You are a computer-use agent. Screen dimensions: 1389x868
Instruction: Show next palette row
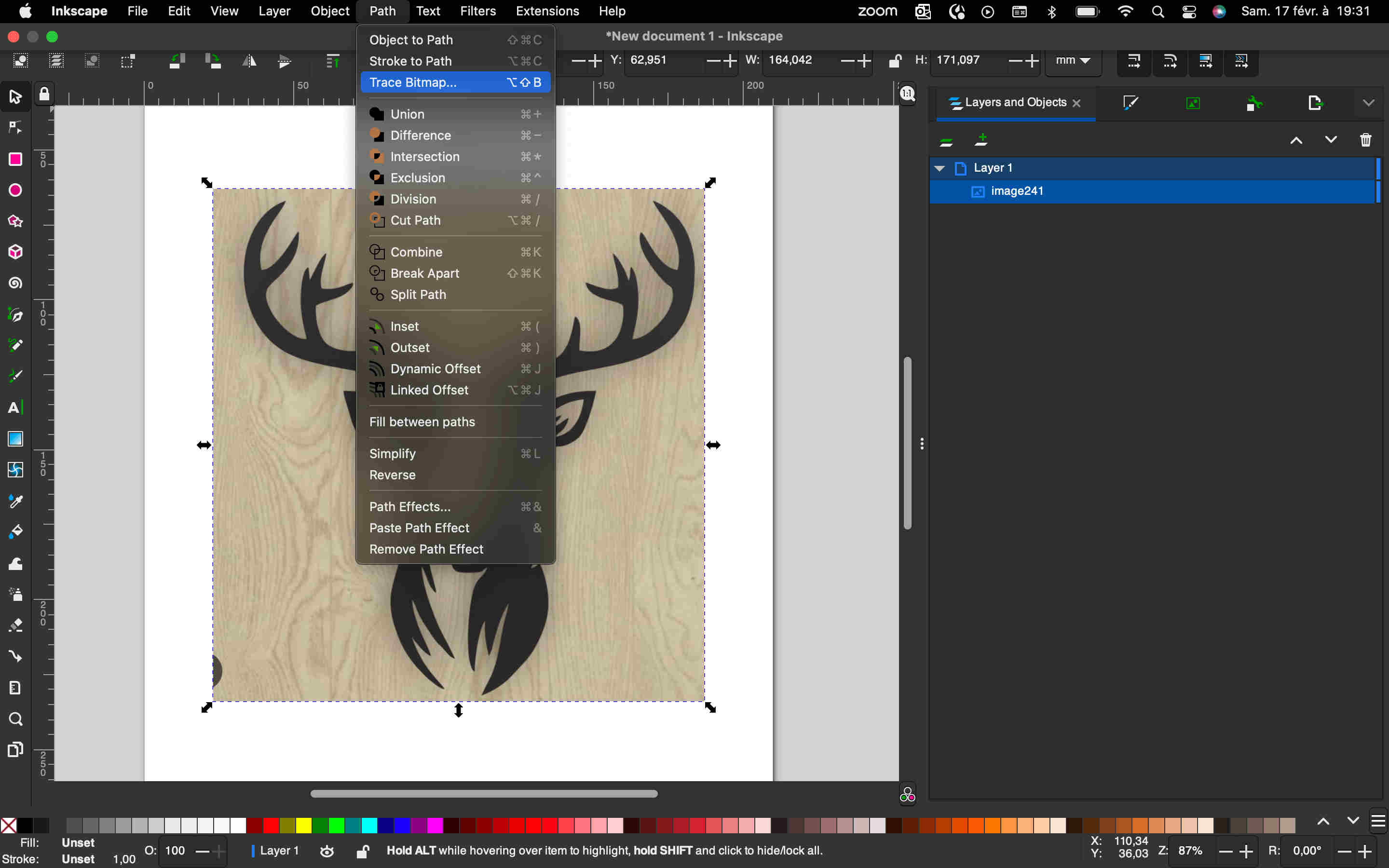(x=1353, y=822)
